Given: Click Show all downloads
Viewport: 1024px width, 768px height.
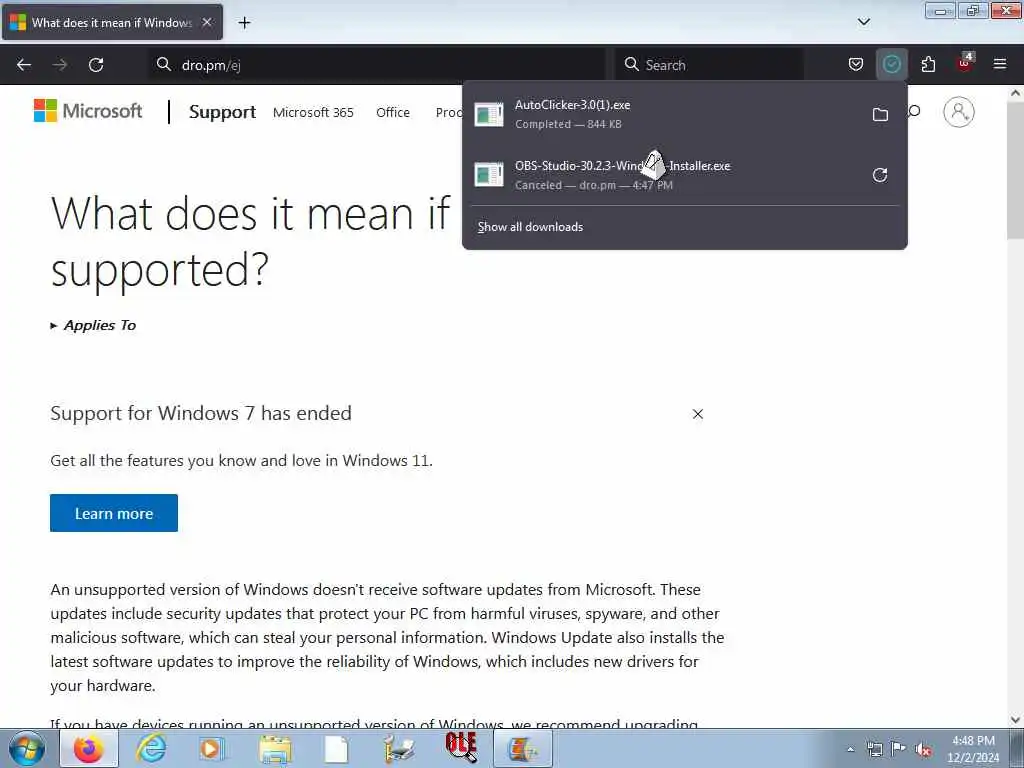Looking at the screenshot, I should pos(530,227).
